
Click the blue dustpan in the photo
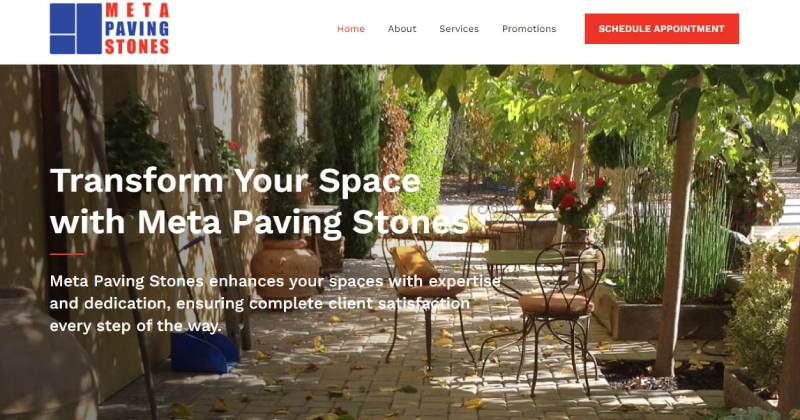(205, 352)
